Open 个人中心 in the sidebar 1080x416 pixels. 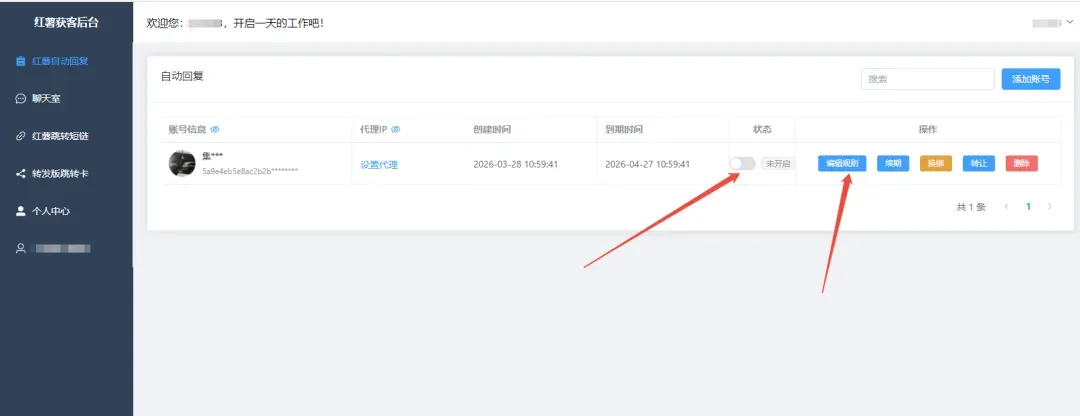click(x=66, y=211)
